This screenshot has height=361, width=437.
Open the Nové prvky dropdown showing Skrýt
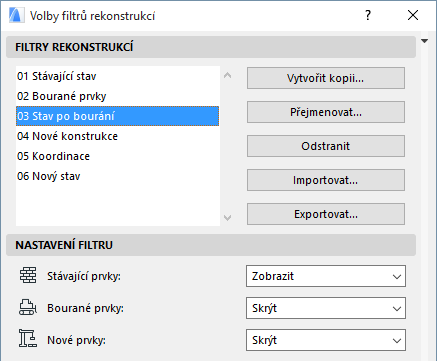point(326,340)
